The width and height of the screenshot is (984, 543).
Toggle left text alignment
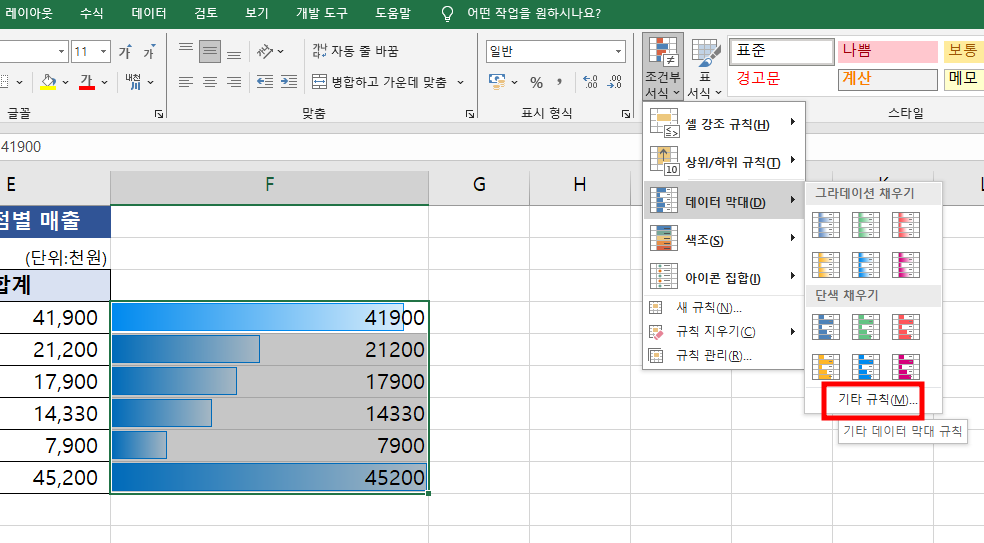(186, 82)
